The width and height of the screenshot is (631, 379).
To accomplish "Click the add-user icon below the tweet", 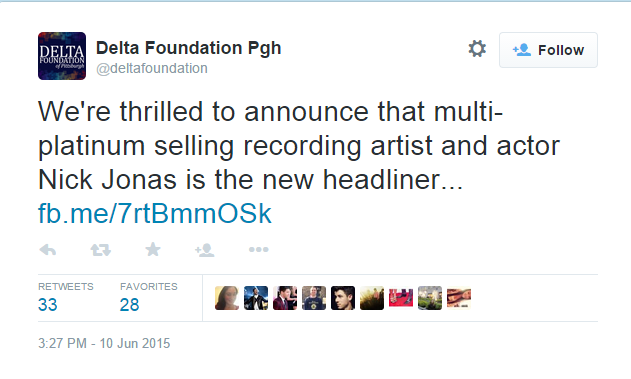I will [204, 250].
